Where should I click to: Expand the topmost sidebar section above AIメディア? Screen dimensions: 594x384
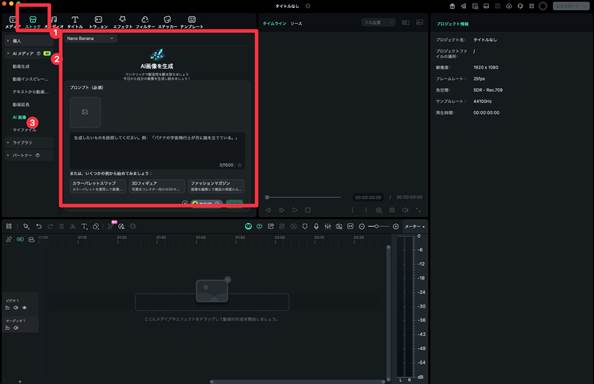point(29,41)
